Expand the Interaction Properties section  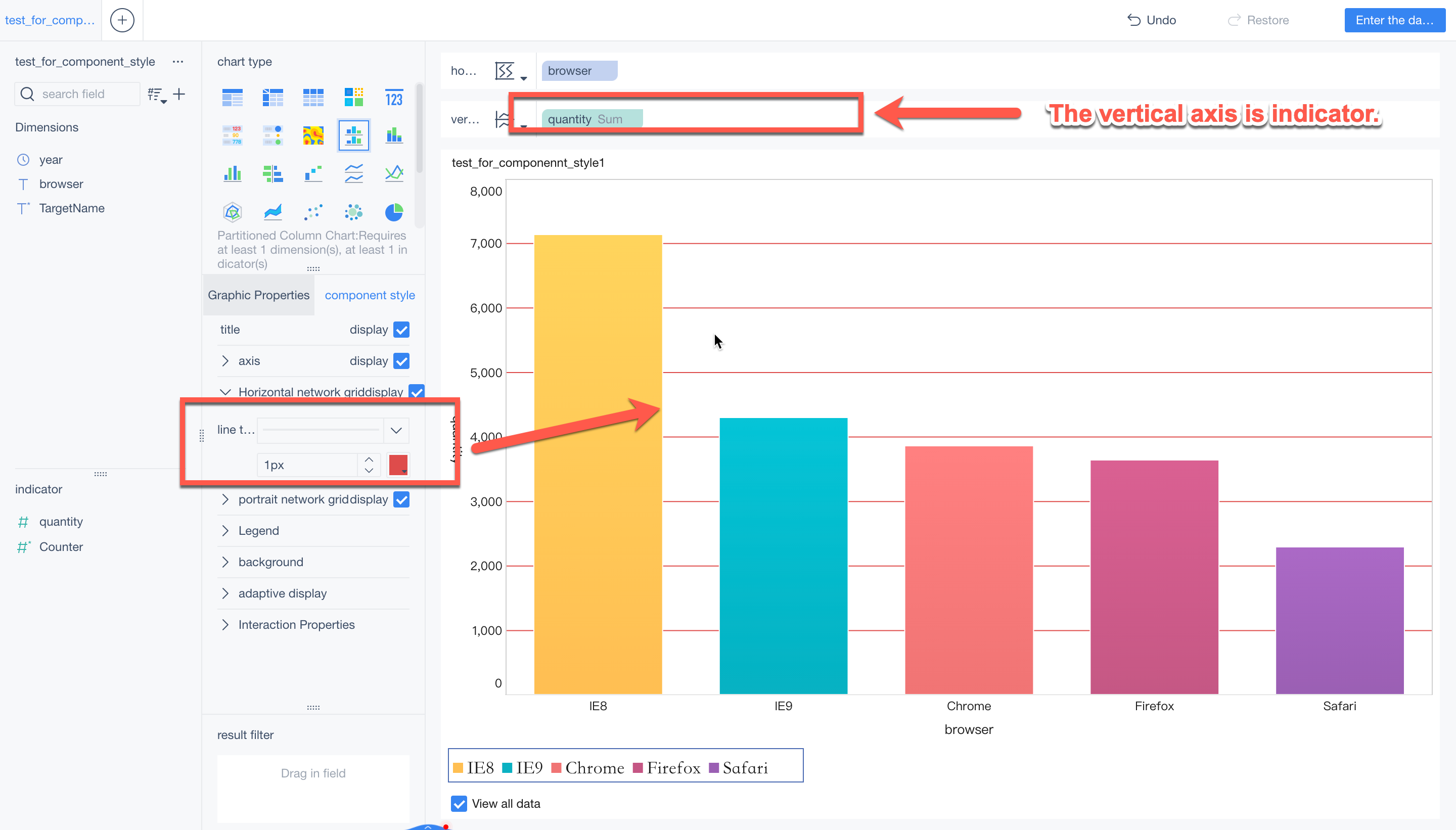coord(225,625)
